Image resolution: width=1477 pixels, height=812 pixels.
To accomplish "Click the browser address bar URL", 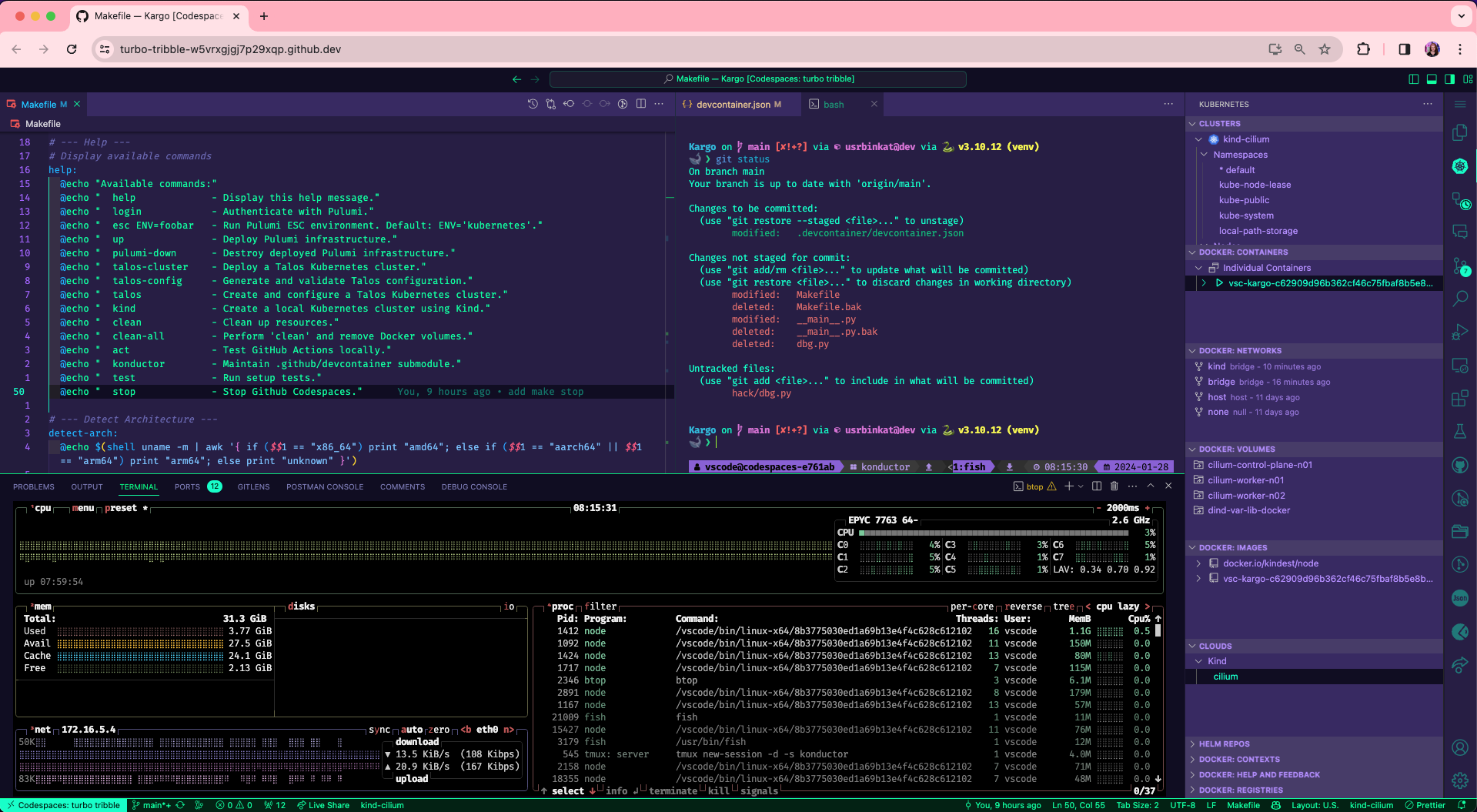I will pos(230,49).
